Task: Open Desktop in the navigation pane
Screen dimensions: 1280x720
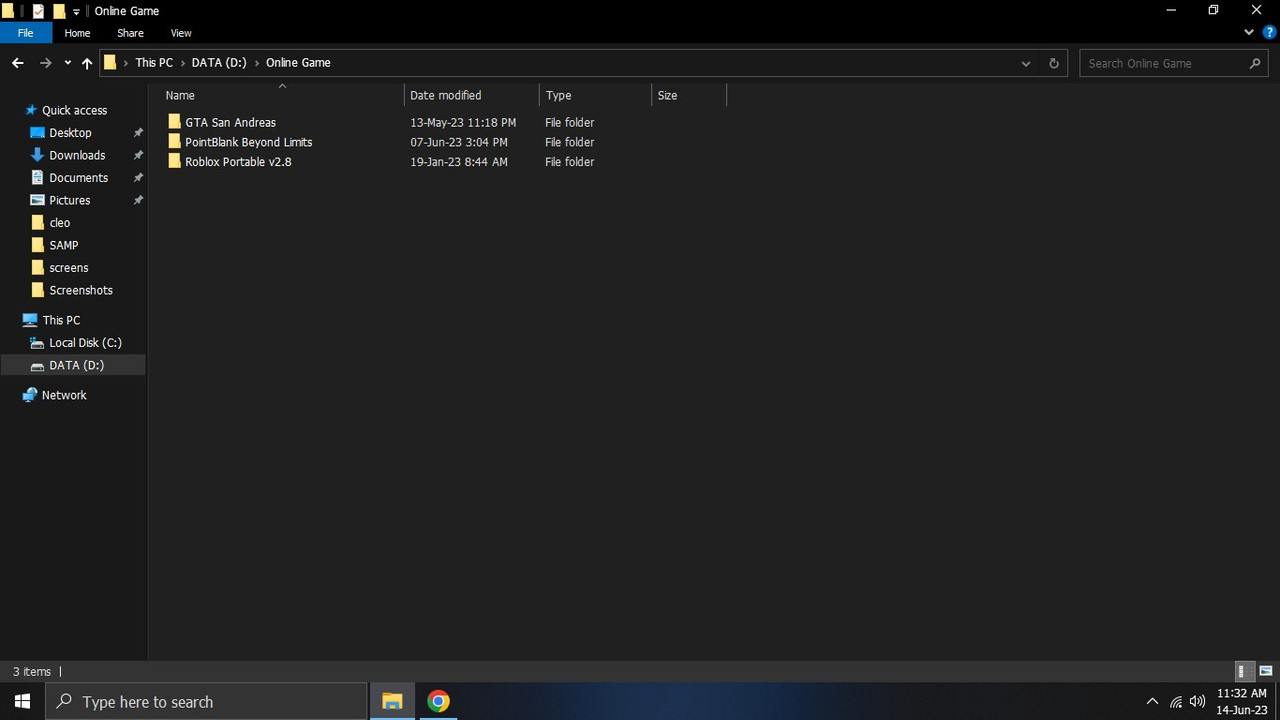Action: coord(70,133)
